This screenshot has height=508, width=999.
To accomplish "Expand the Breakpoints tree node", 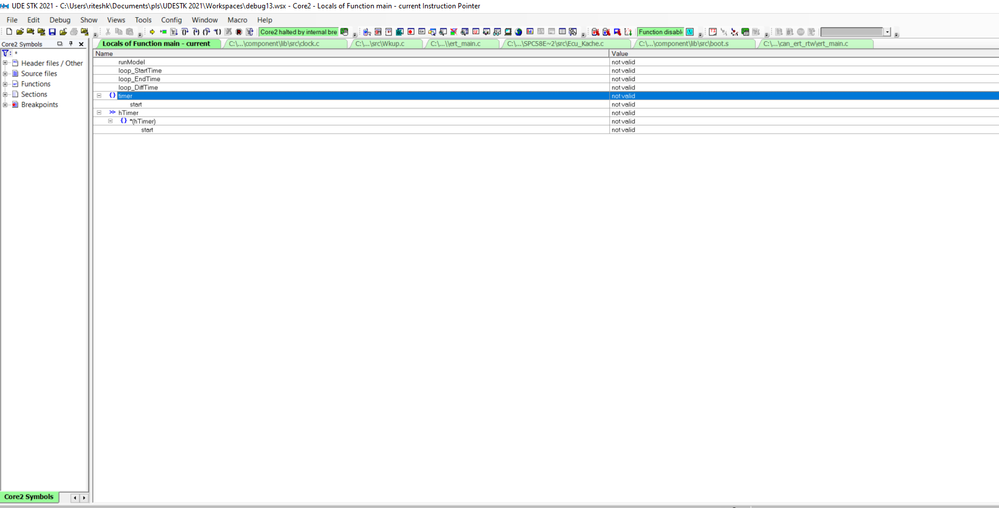I will [x=5, y=105].
